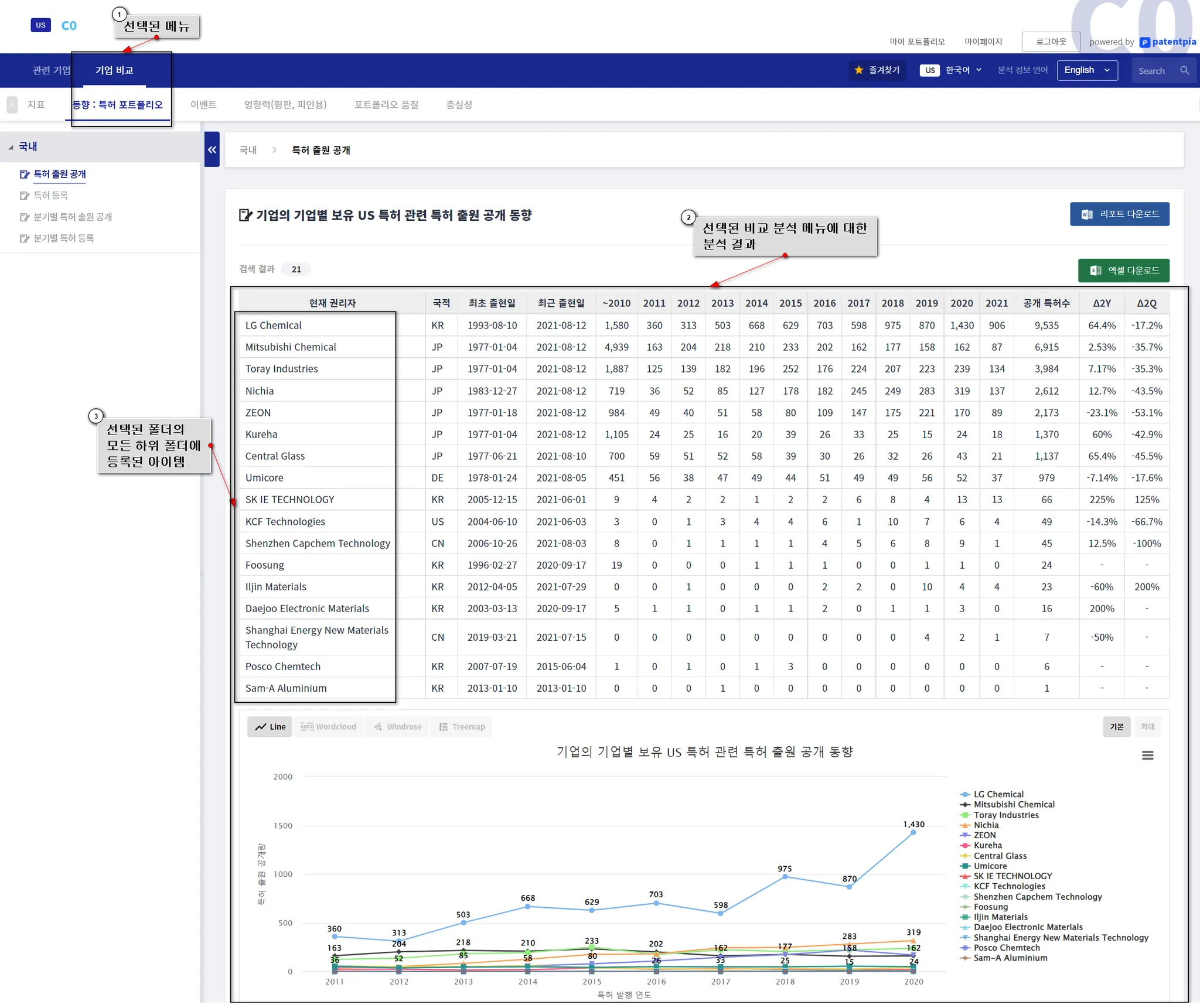
Task: Open 특허 등록 in the sidebar
Action: (50, 196)
